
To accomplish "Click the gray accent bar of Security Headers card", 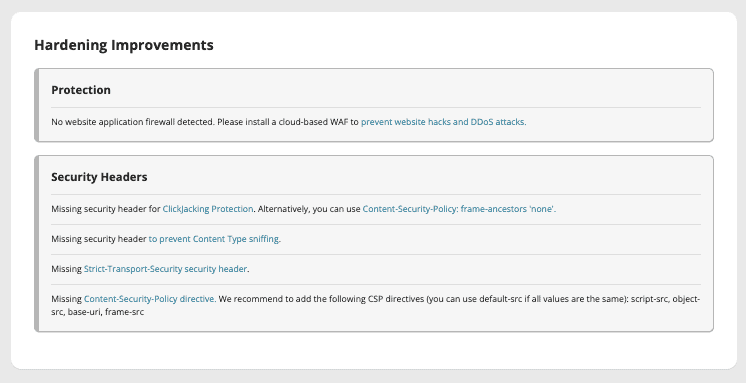I will pos(36,244).
